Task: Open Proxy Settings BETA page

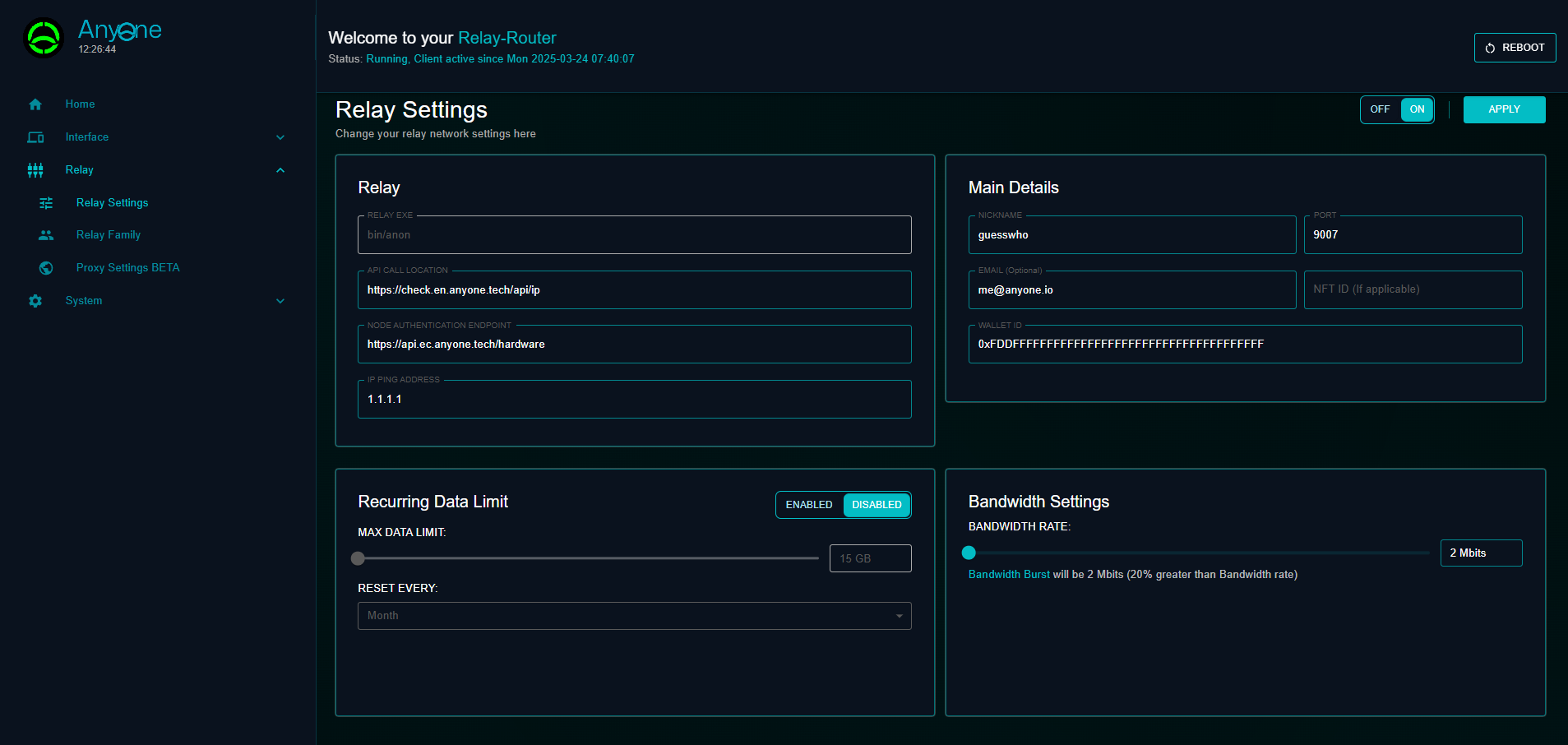Action: (127, 268)
